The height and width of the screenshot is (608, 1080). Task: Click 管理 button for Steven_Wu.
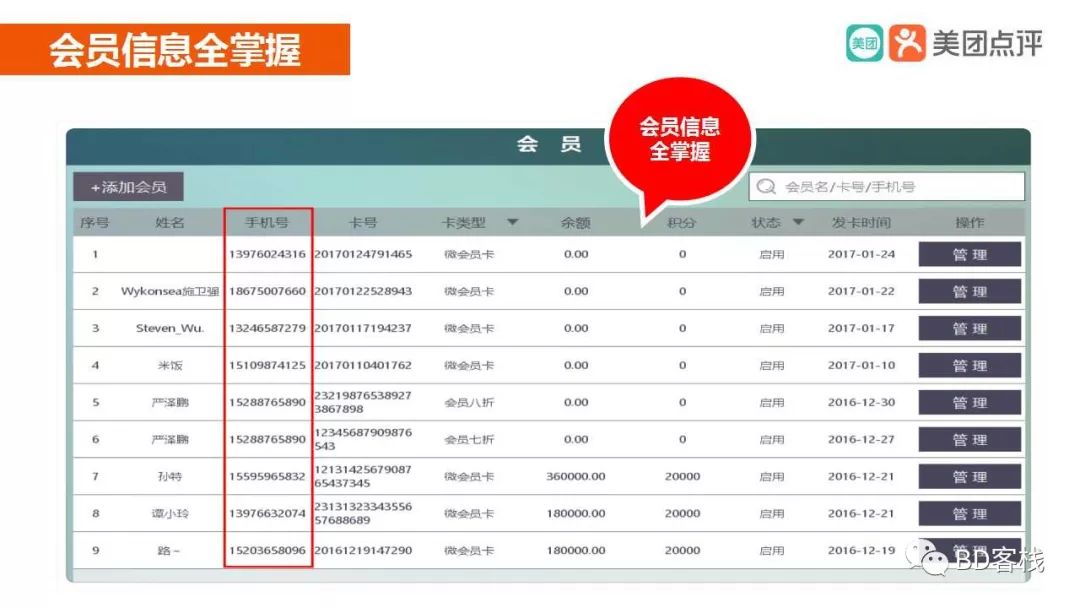pyautogui.click(x=969, y=329)
